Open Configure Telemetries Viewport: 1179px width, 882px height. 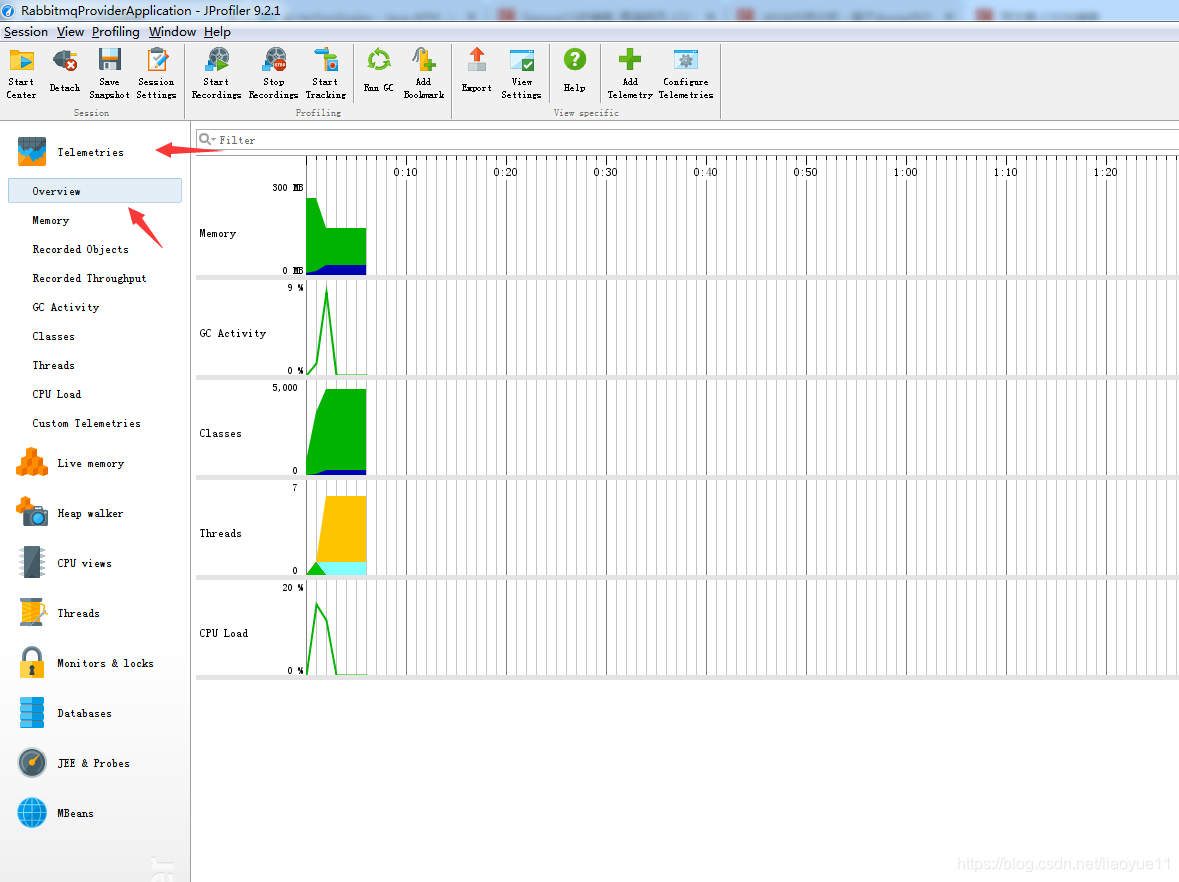tap(686, 73)
